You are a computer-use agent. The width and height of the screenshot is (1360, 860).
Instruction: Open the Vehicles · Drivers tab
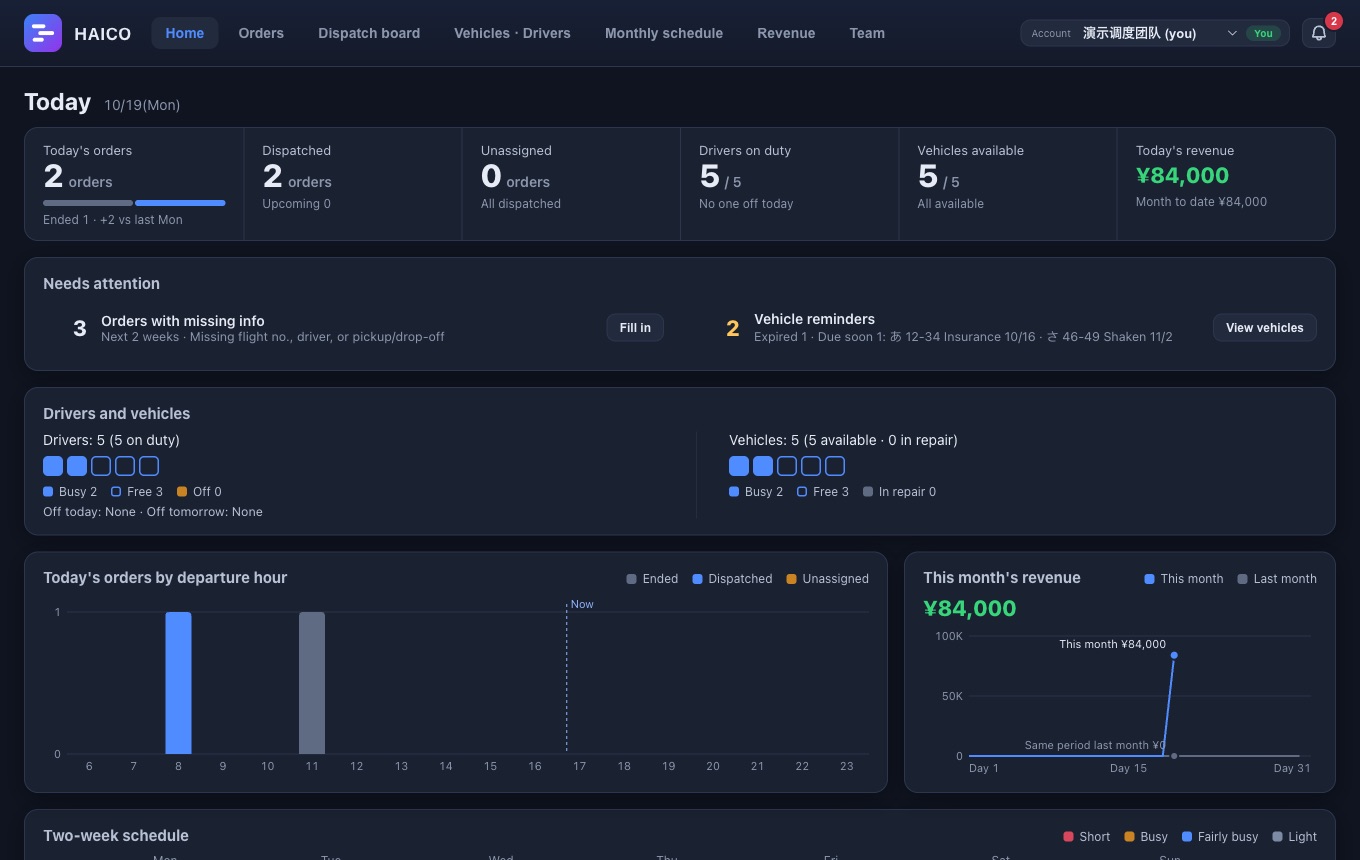512,33
